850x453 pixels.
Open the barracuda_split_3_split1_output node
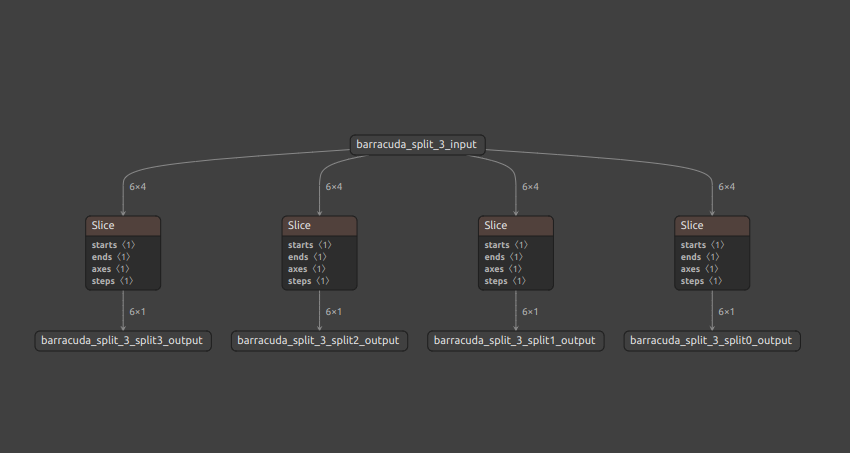coord(515,341)
